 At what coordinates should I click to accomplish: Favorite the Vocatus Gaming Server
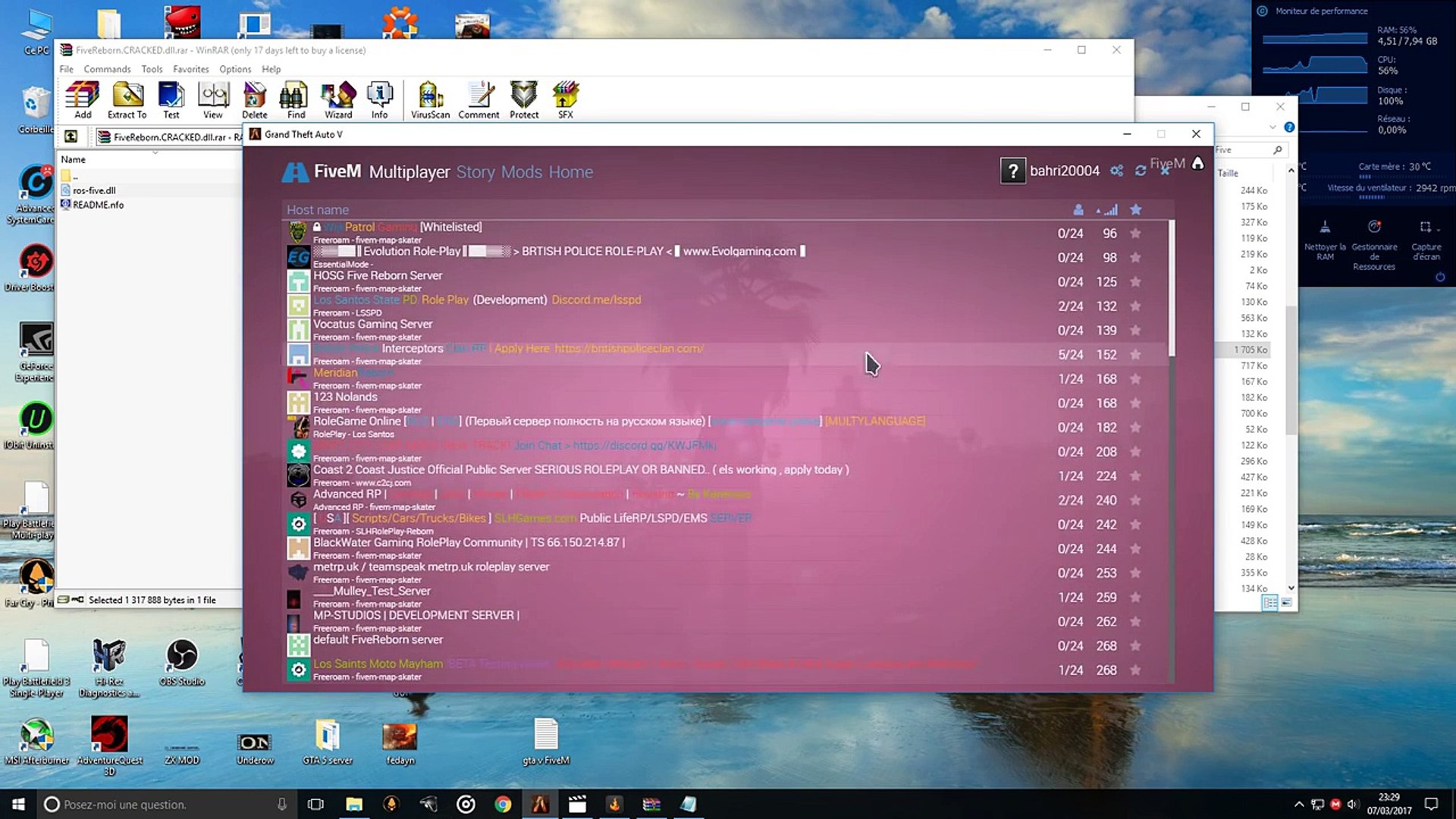point(1135,330)
